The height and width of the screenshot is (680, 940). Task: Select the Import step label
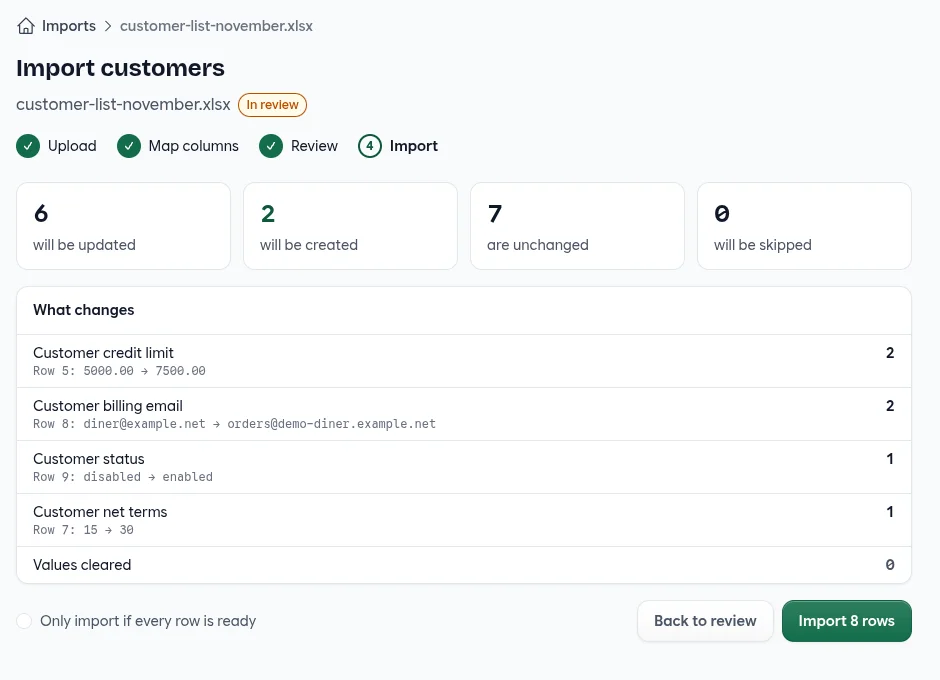414,146
